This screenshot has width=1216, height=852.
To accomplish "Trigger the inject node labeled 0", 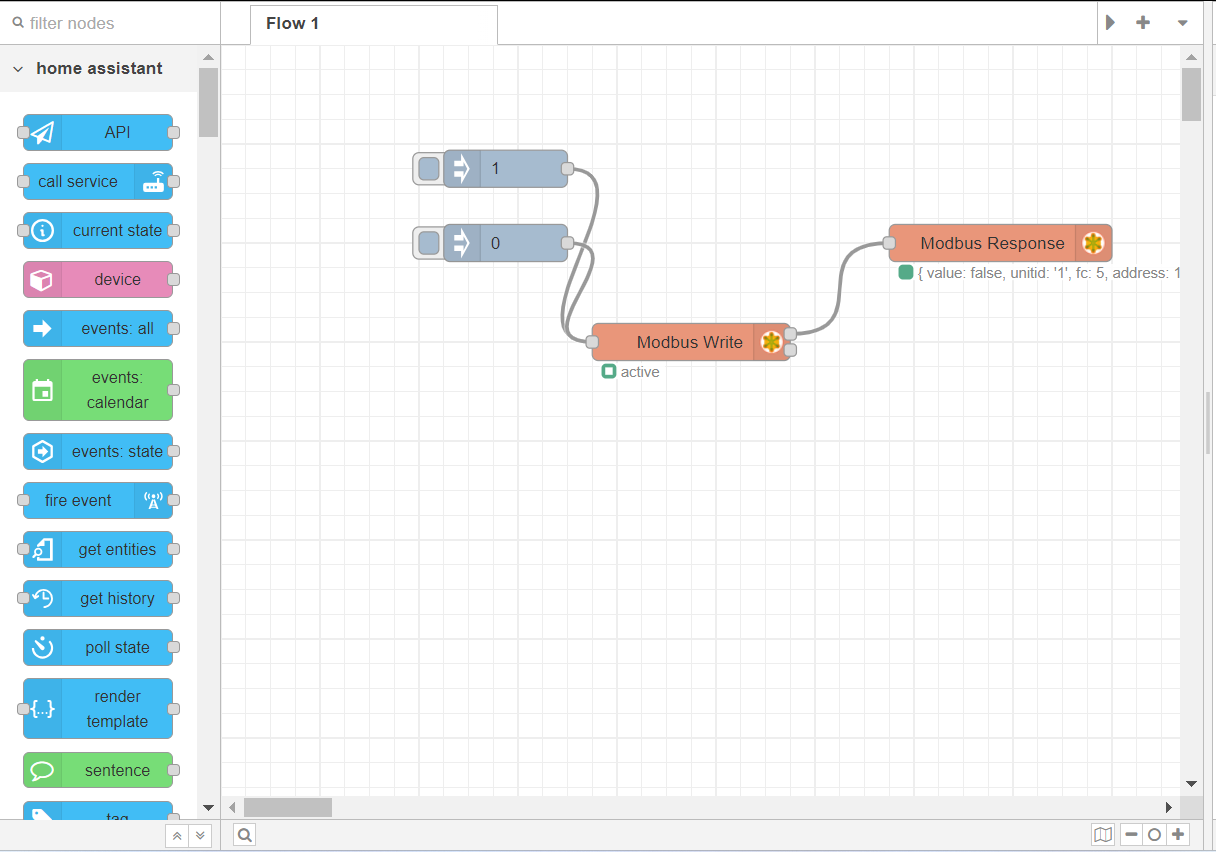I will [x=429, y=243].
